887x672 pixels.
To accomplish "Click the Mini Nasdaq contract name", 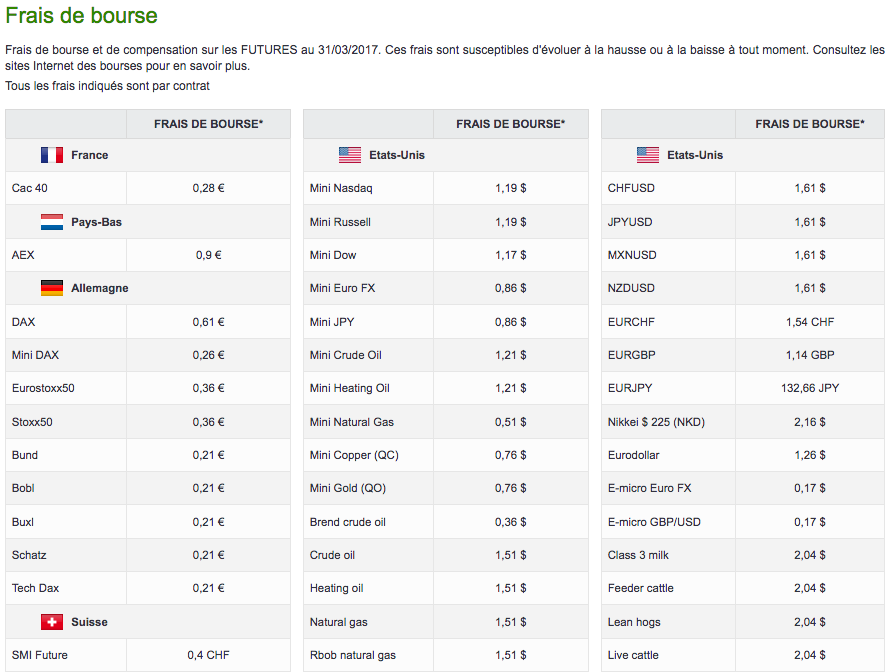I will (x=341, y=188).
